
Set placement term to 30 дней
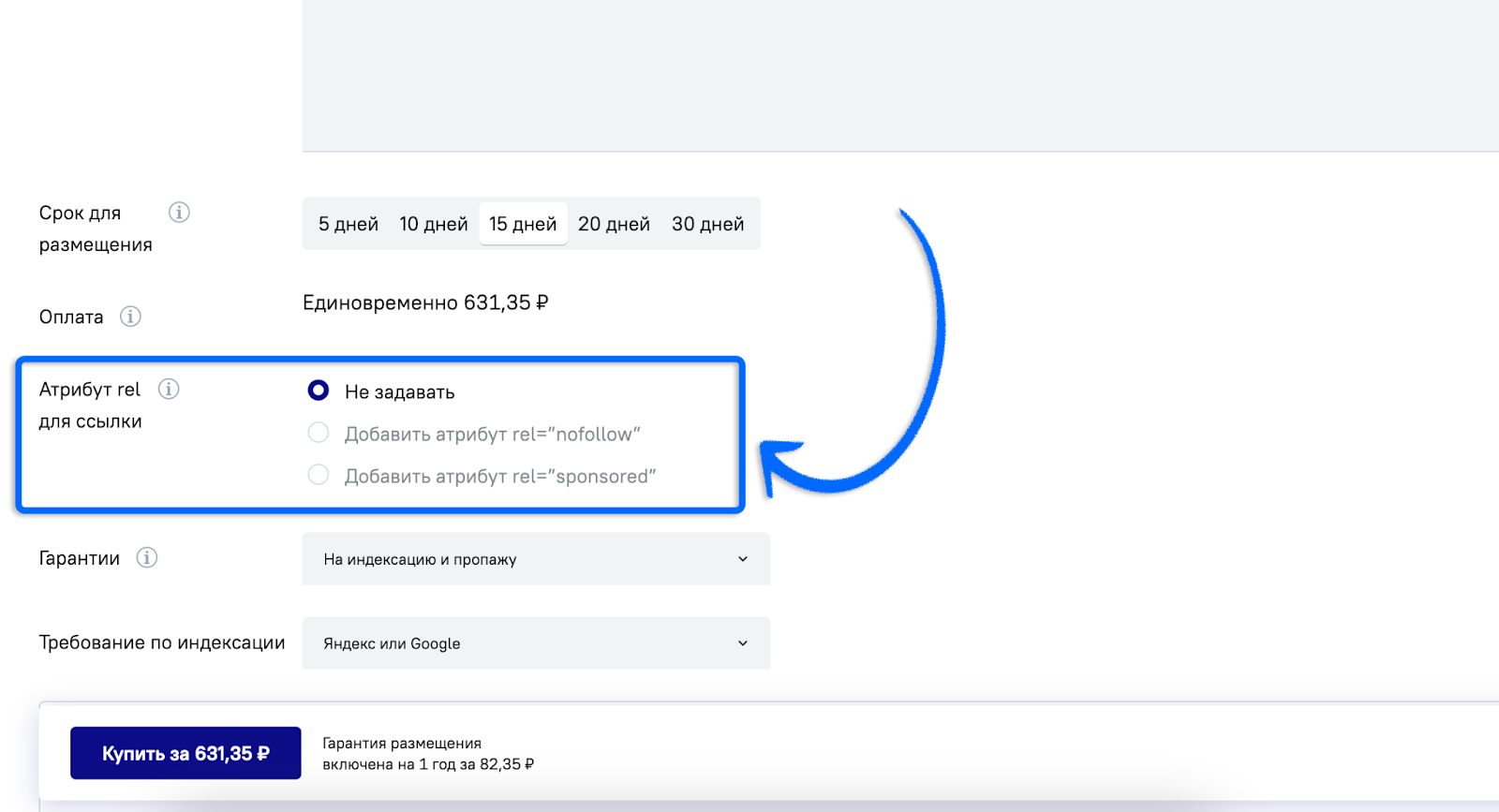tap(707, 224)
